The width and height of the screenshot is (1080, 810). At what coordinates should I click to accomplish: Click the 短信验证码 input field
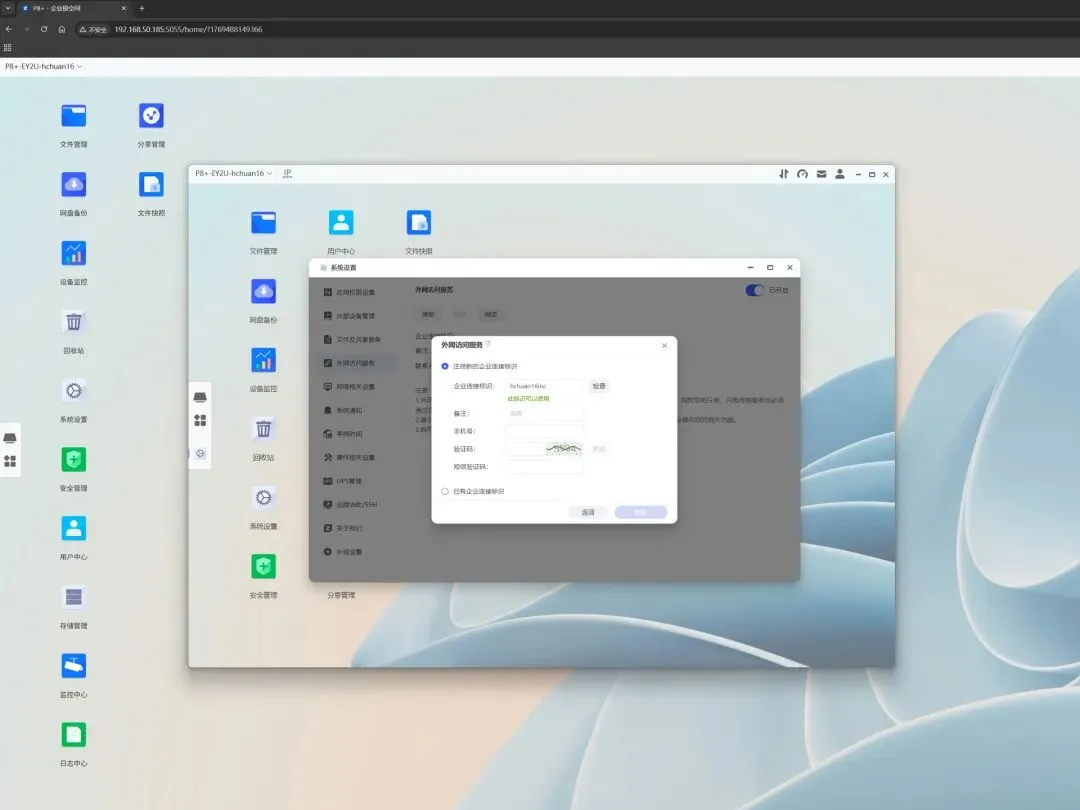[544, 466]
